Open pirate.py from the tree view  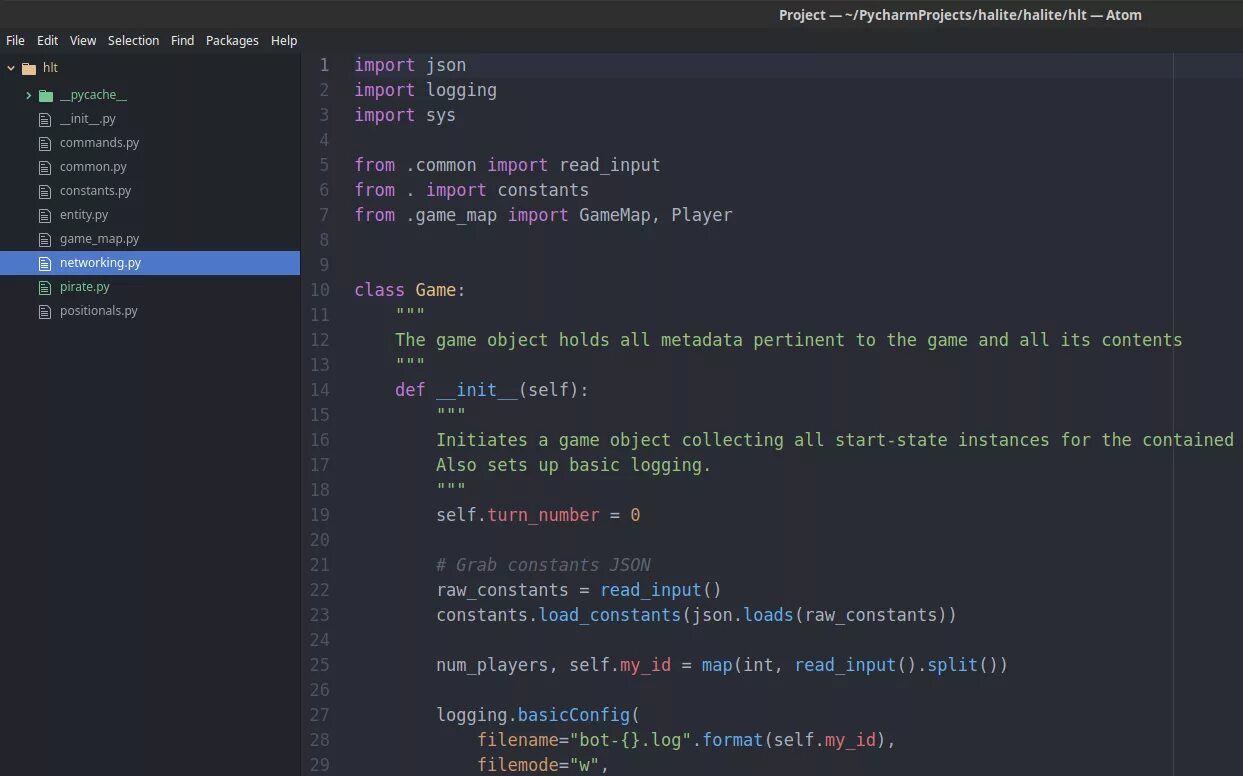coord(85,287)
